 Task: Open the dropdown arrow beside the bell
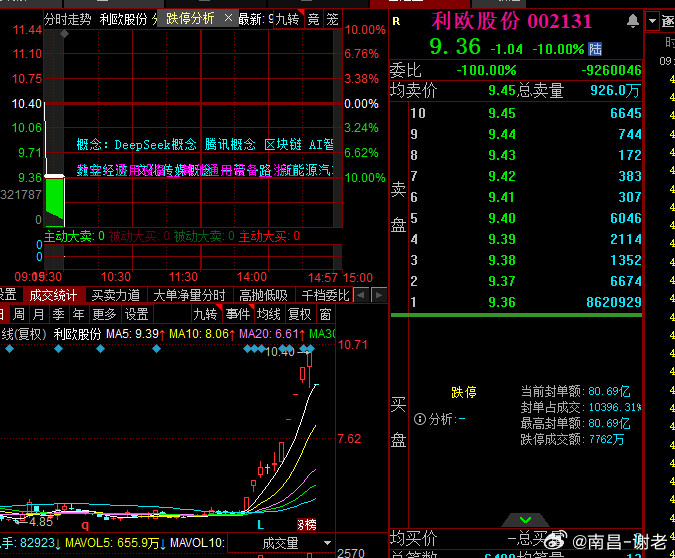tap(653, 21)
